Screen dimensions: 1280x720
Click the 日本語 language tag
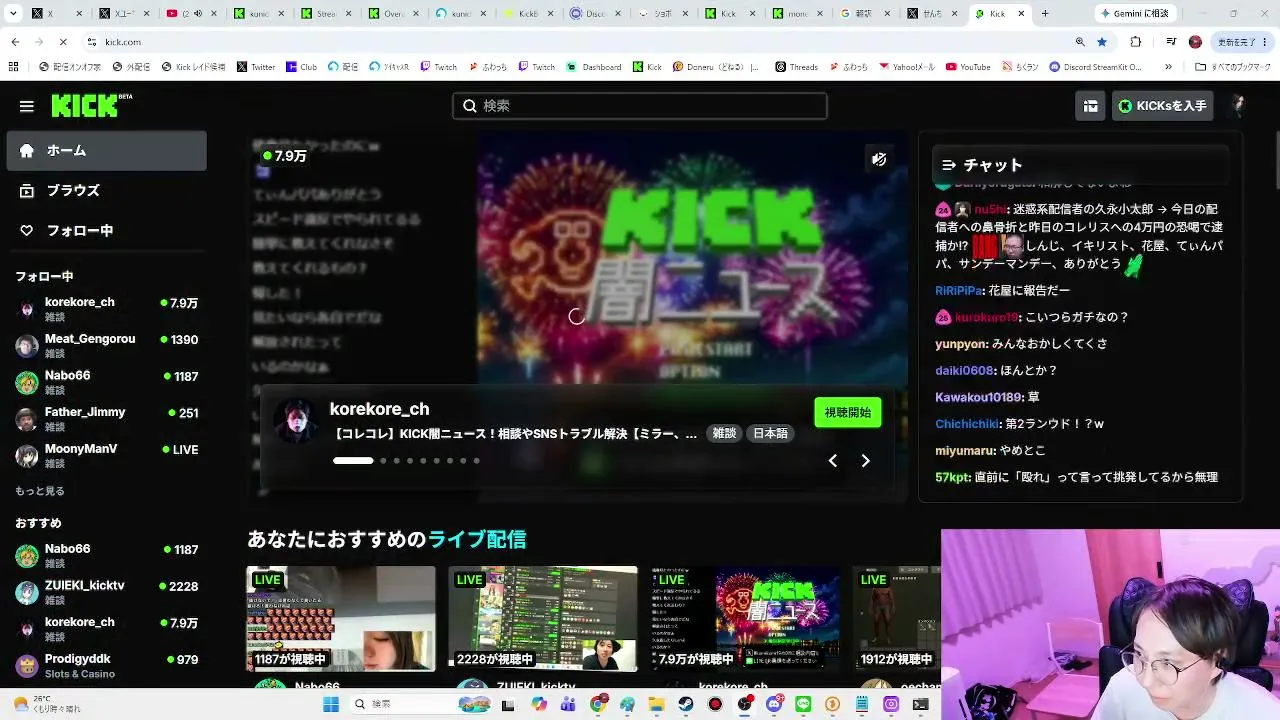[770, 434]
